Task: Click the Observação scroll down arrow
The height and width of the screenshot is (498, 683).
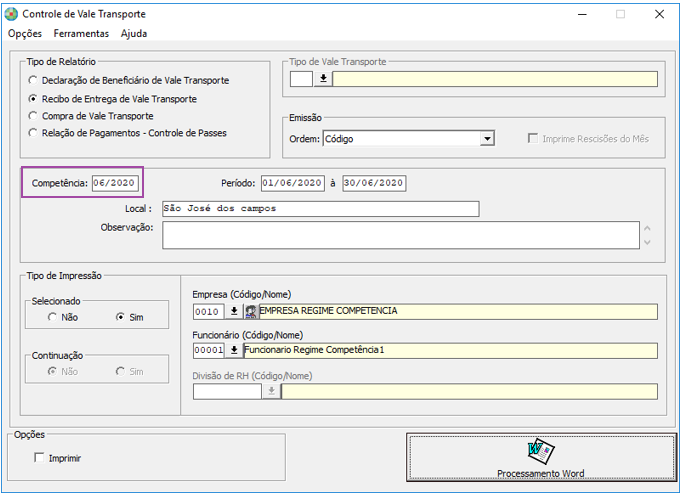Action: pos(647,242)
